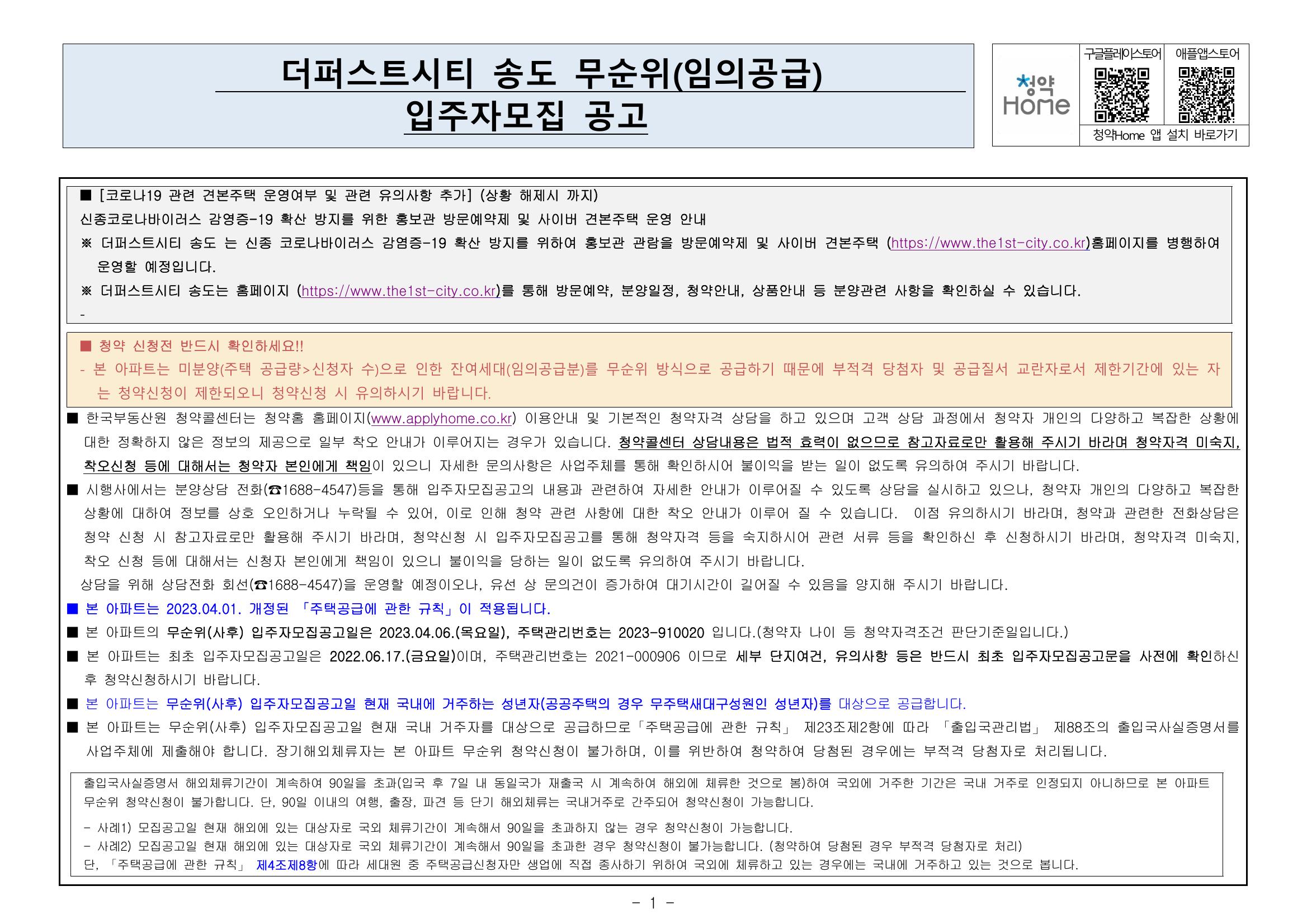This screenshot has height=924, width=1307.
Task: Click the 청약Home 앱 설치 바로가기 caption
Action: coord(1164,135)
